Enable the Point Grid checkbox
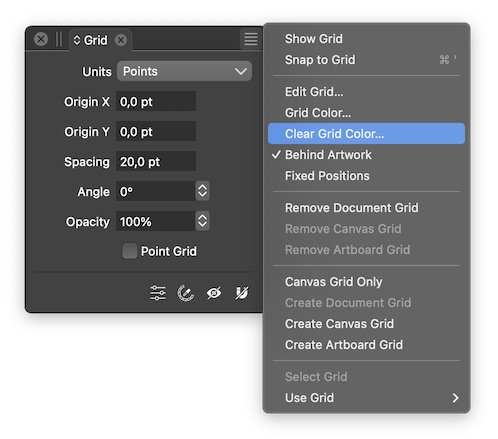 point(130,251)
